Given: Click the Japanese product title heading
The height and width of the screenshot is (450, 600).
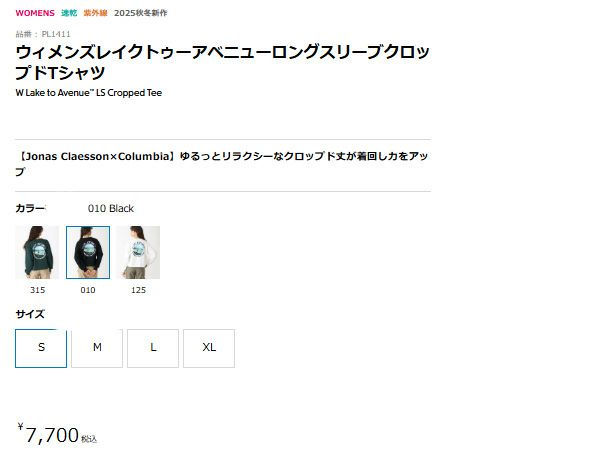Looking at the screenshot, I should tap(223, 62).
